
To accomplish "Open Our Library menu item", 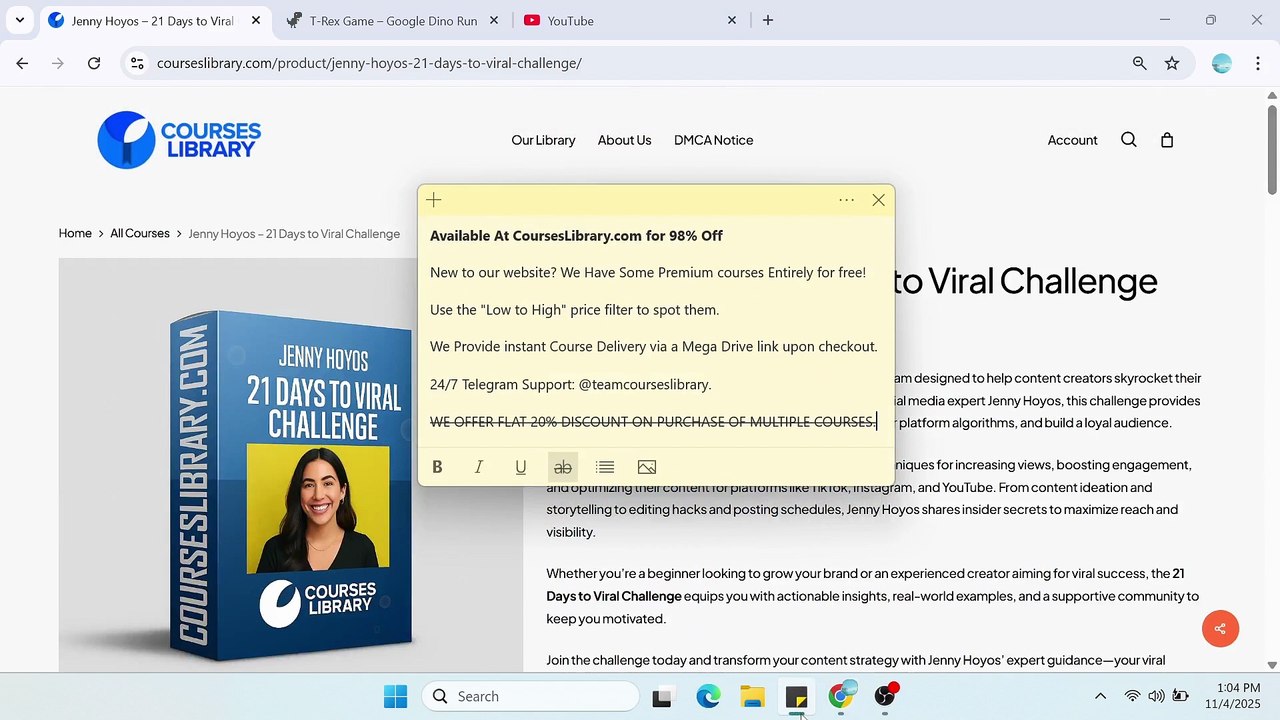I will pyautogui.click(x=543, y=140).
